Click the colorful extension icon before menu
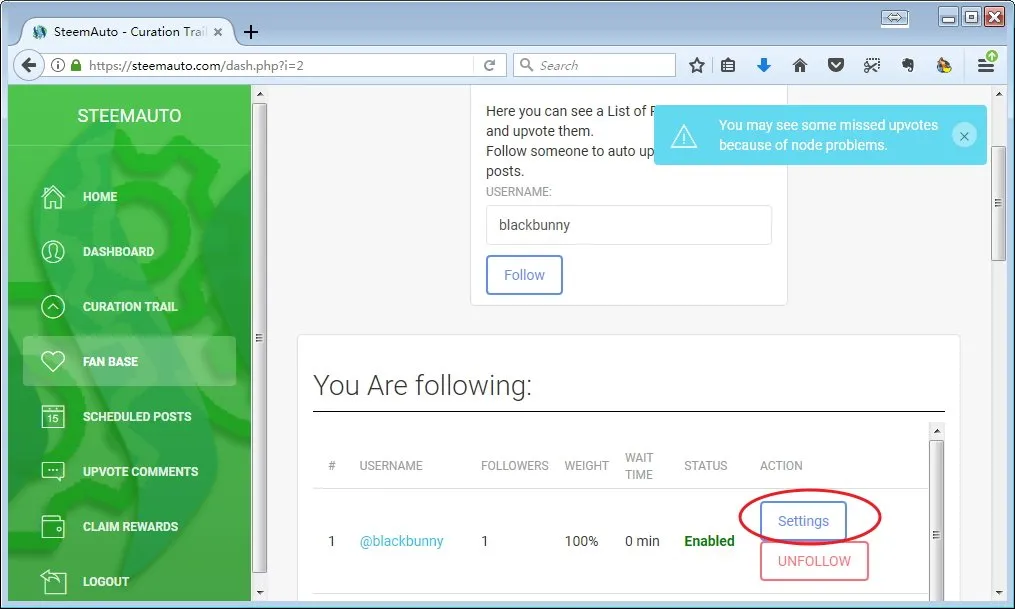 click(944, 65)
